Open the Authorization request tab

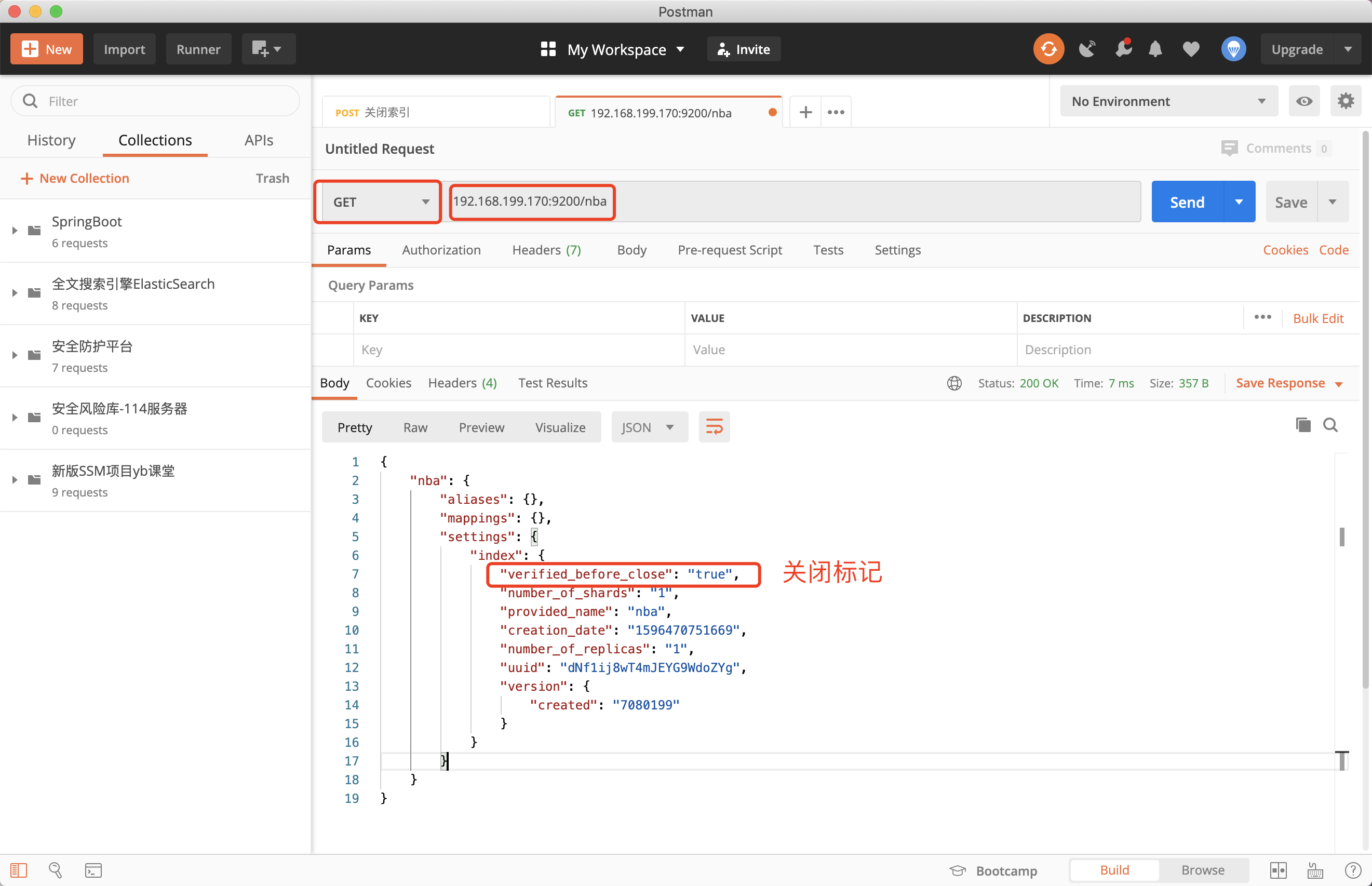[441, 250]
